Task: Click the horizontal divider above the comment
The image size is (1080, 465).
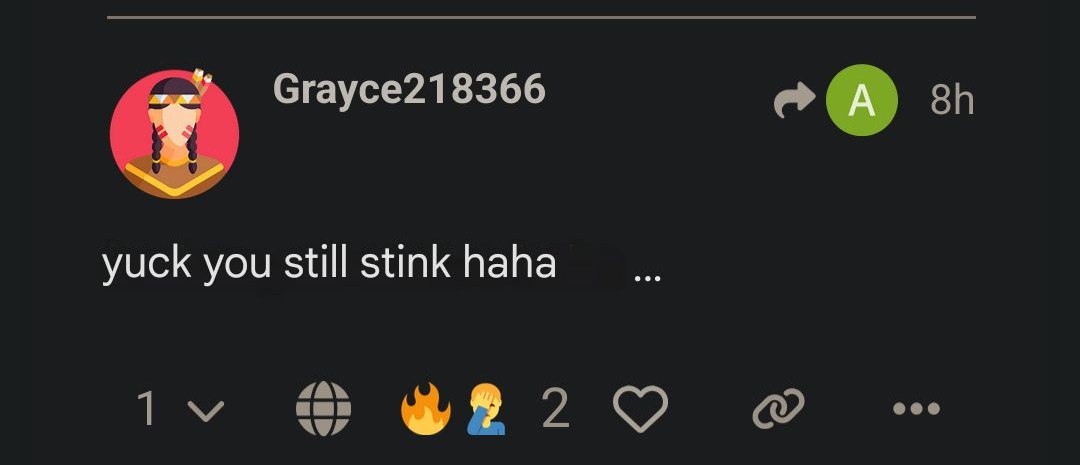Action: pos(540,17)
